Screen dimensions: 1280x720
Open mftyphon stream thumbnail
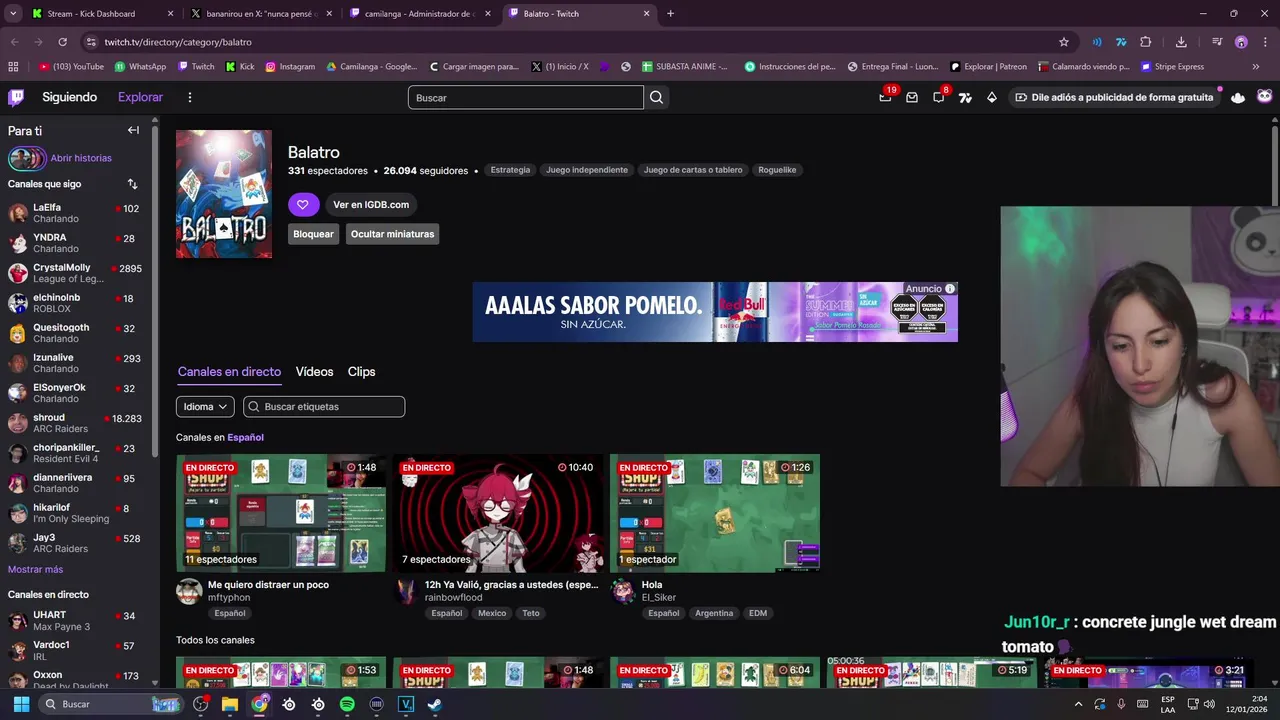pos(281,513)
